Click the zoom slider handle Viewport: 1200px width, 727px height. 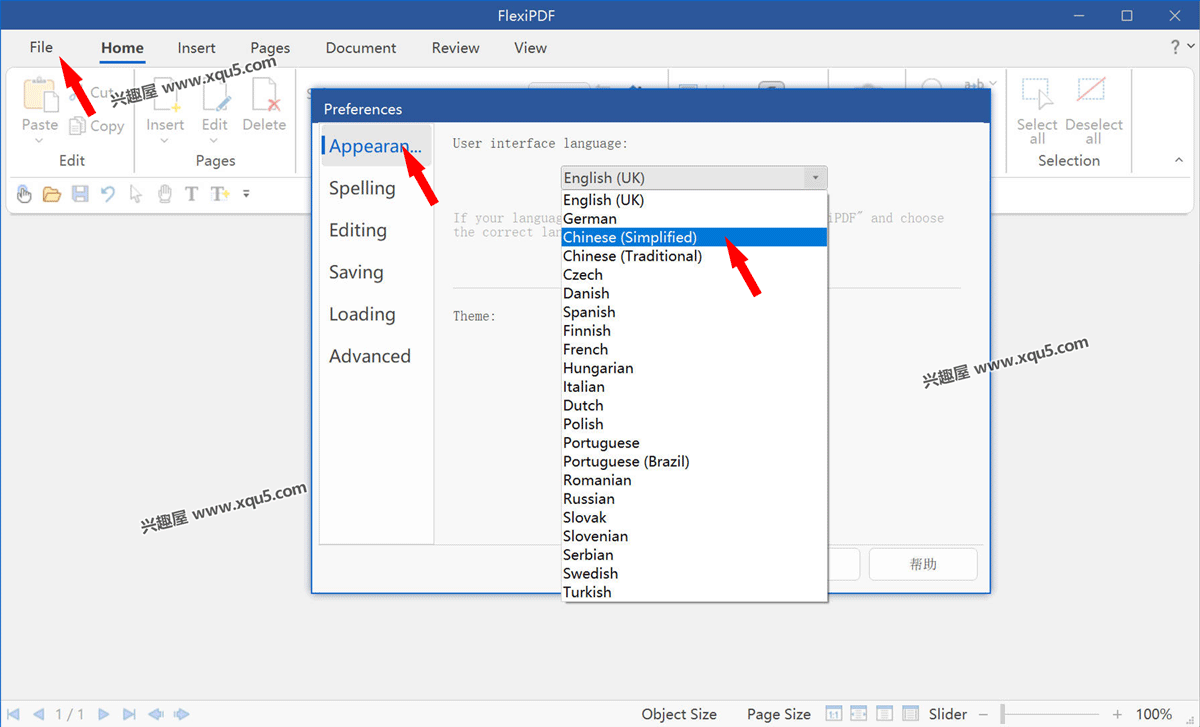[1003, 714]
